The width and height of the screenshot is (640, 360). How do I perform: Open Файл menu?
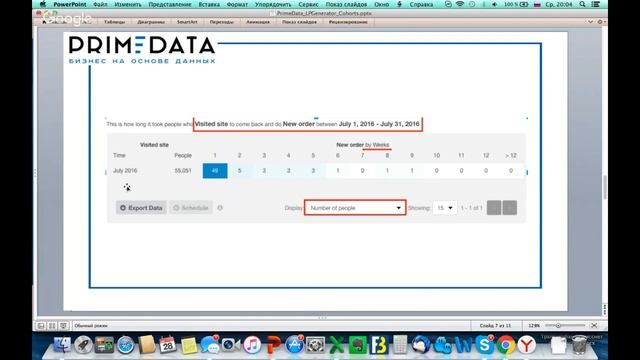[x=100, y=4]
